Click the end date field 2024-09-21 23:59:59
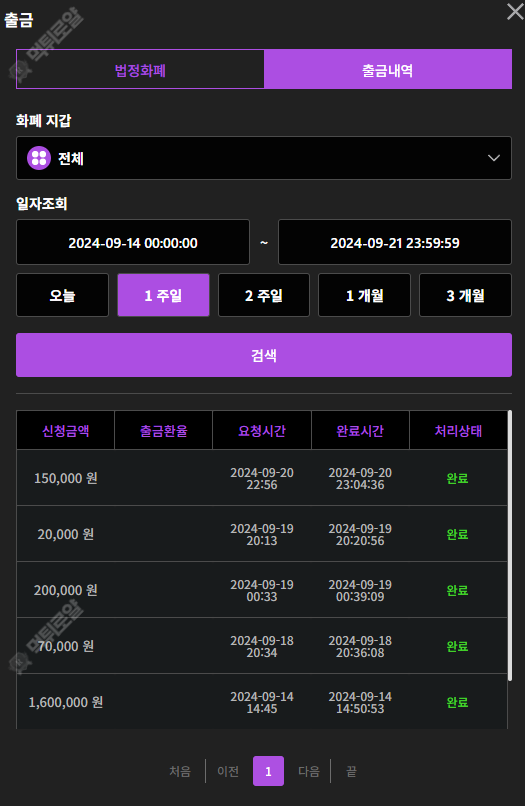The height and width of the screenshot is (806, 525). pos(395,242)
